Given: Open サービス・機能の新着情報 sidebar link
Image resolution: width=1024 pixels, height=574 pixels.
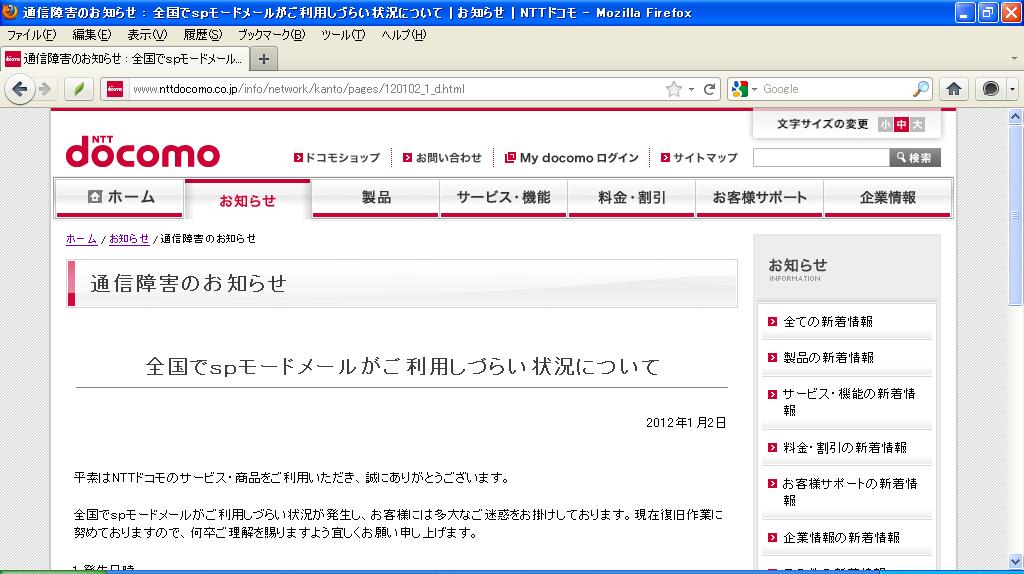Looking at the screenshot, I should coord(848,402).
